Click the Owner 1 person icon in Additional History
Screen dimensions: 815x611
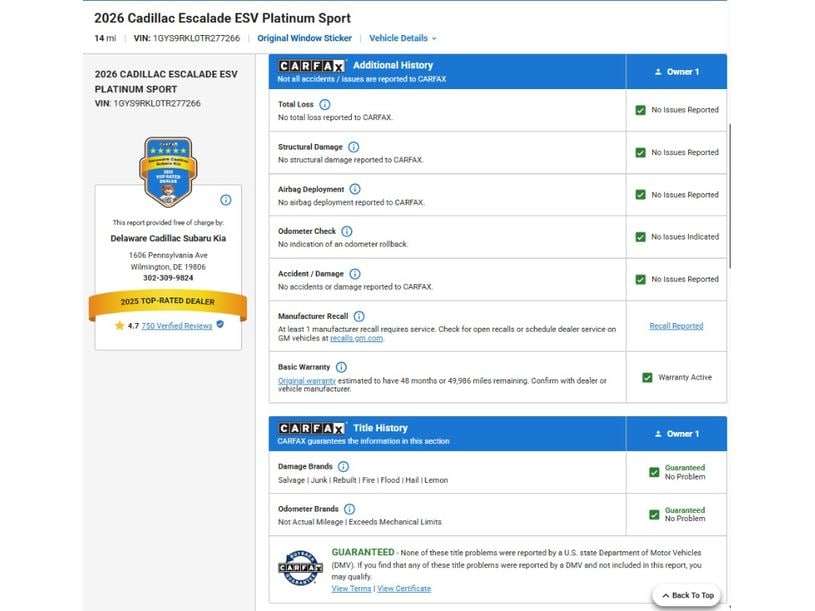point(658,72)
